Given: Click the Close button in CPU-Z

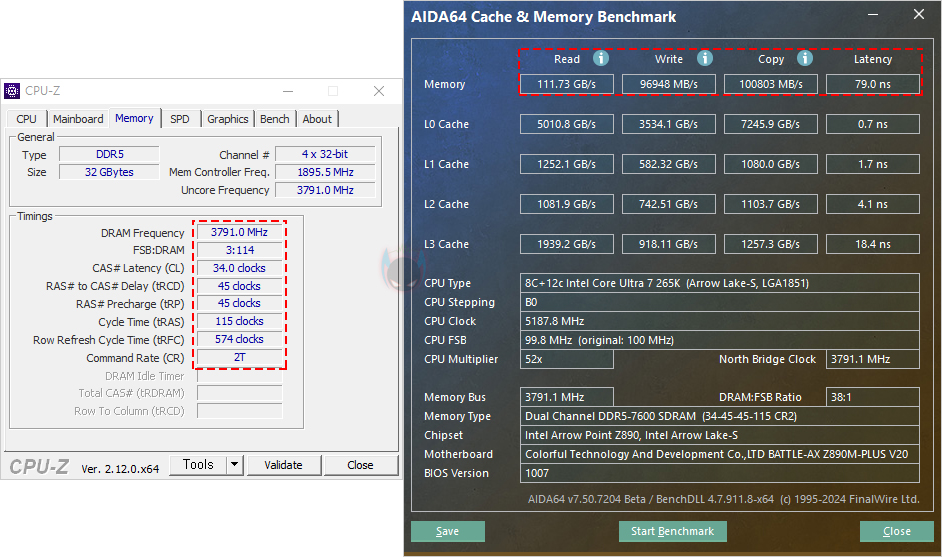Looking at the screenshot, I should [360, 465].
